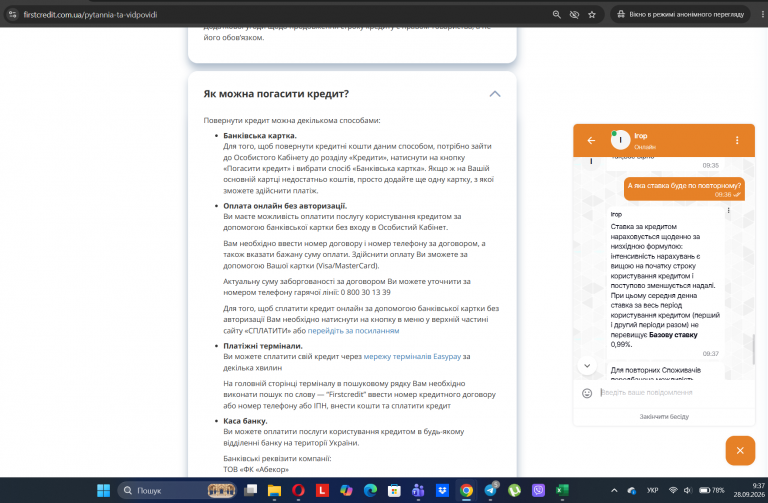
Task: Click the sent message 'А яка ставка буде по повторному?'
Action: pos(684,186)
